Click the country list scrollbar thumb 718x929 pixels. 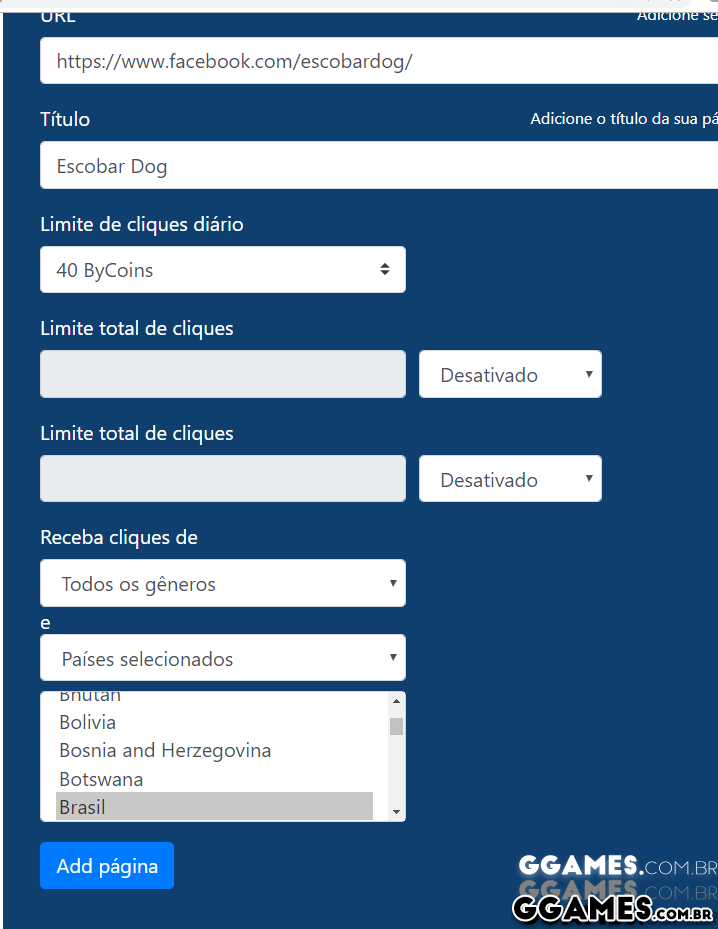[397, 726]
